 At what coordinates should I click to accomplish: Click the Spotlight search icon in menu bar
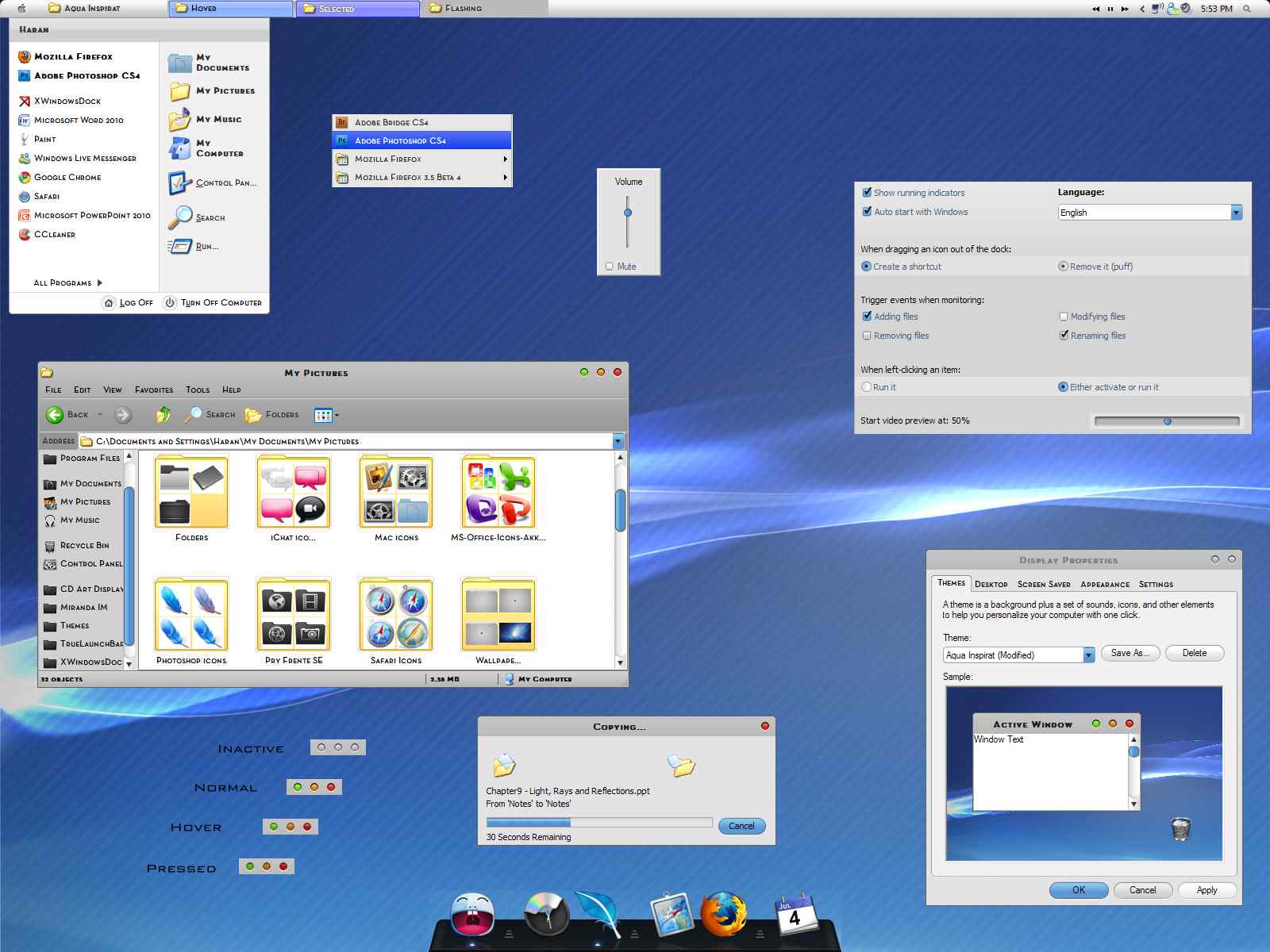[x=1247, y=8]
